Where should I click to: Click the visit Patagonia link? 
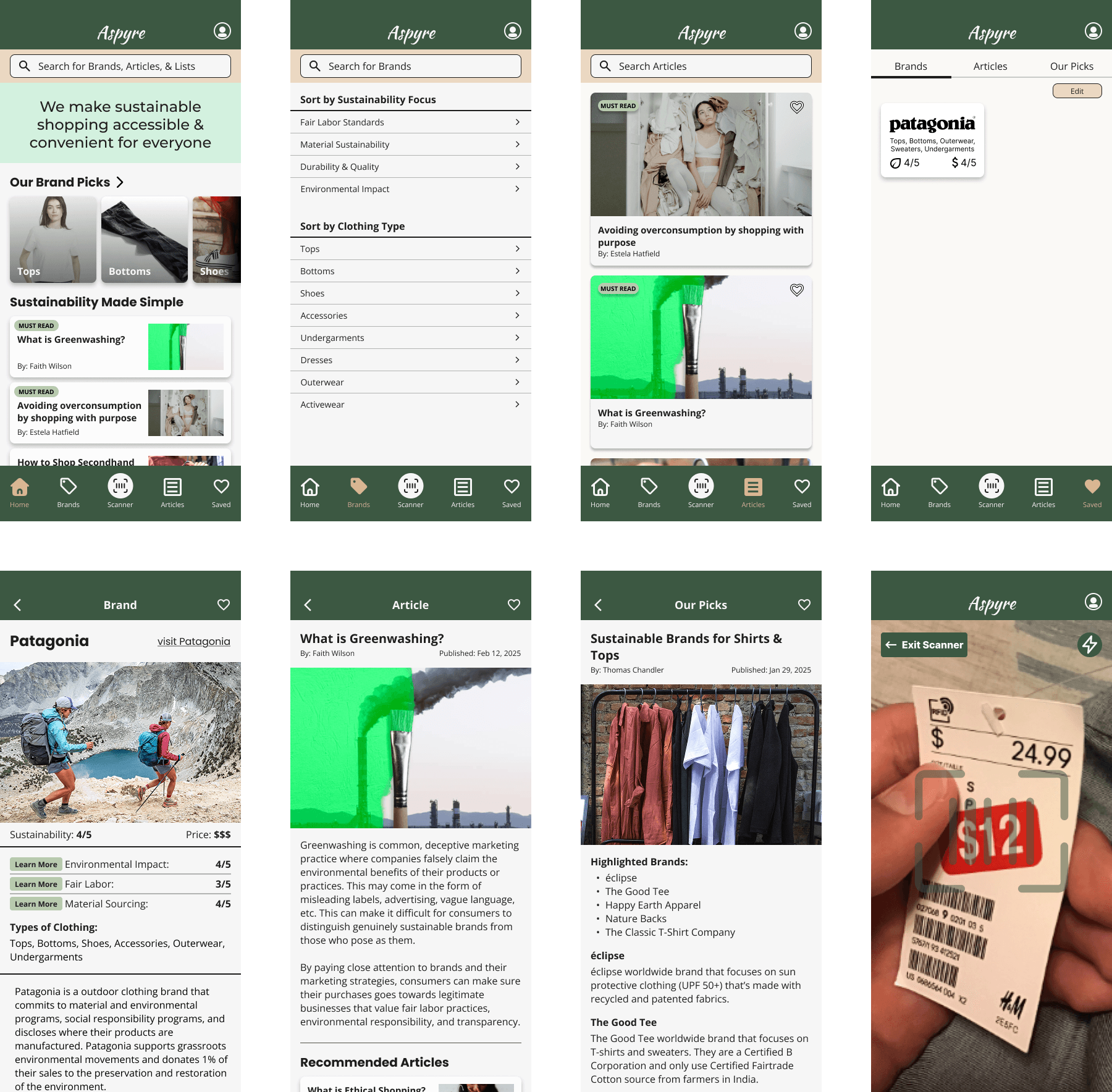(193, 641)
